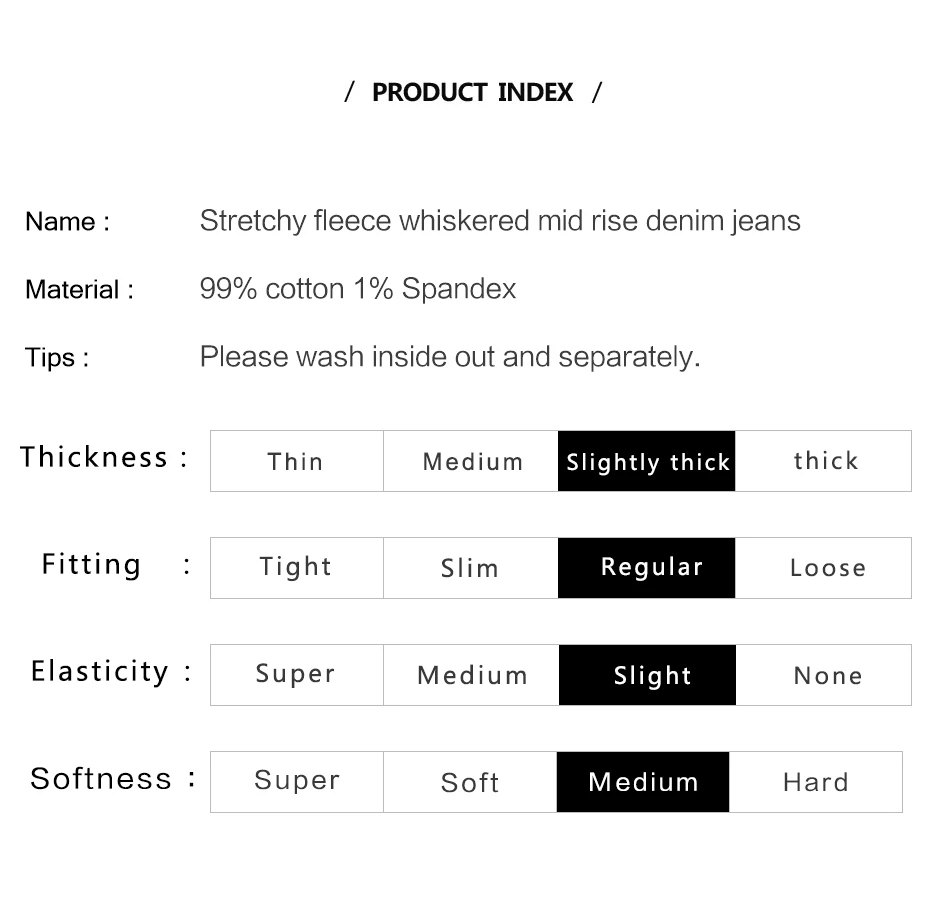The image size is (930, 924).
Task: Select Medium in Thickness row
Action: point(471,461)
